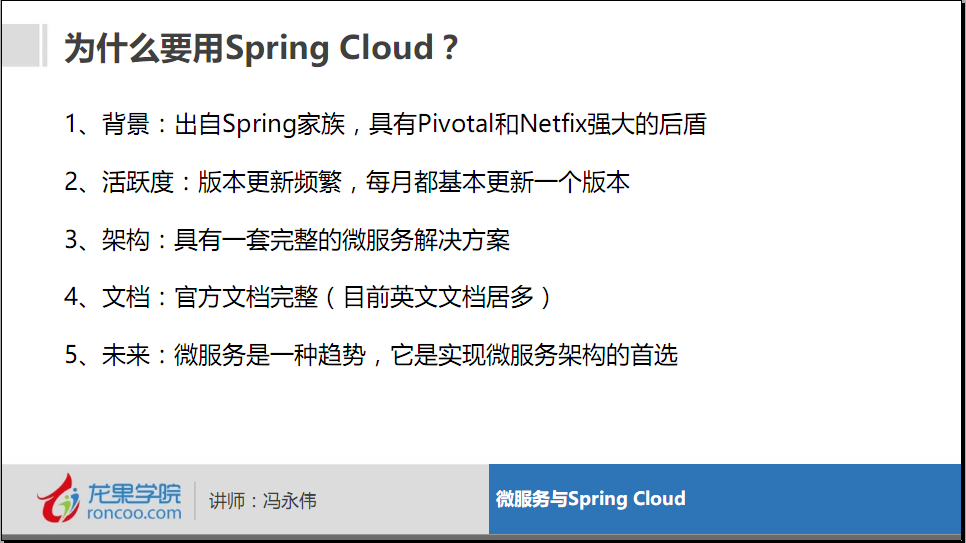Select the slide title 为什么要用Spring Cloud
Screen dimensions: 966x543
click(261, 48)
